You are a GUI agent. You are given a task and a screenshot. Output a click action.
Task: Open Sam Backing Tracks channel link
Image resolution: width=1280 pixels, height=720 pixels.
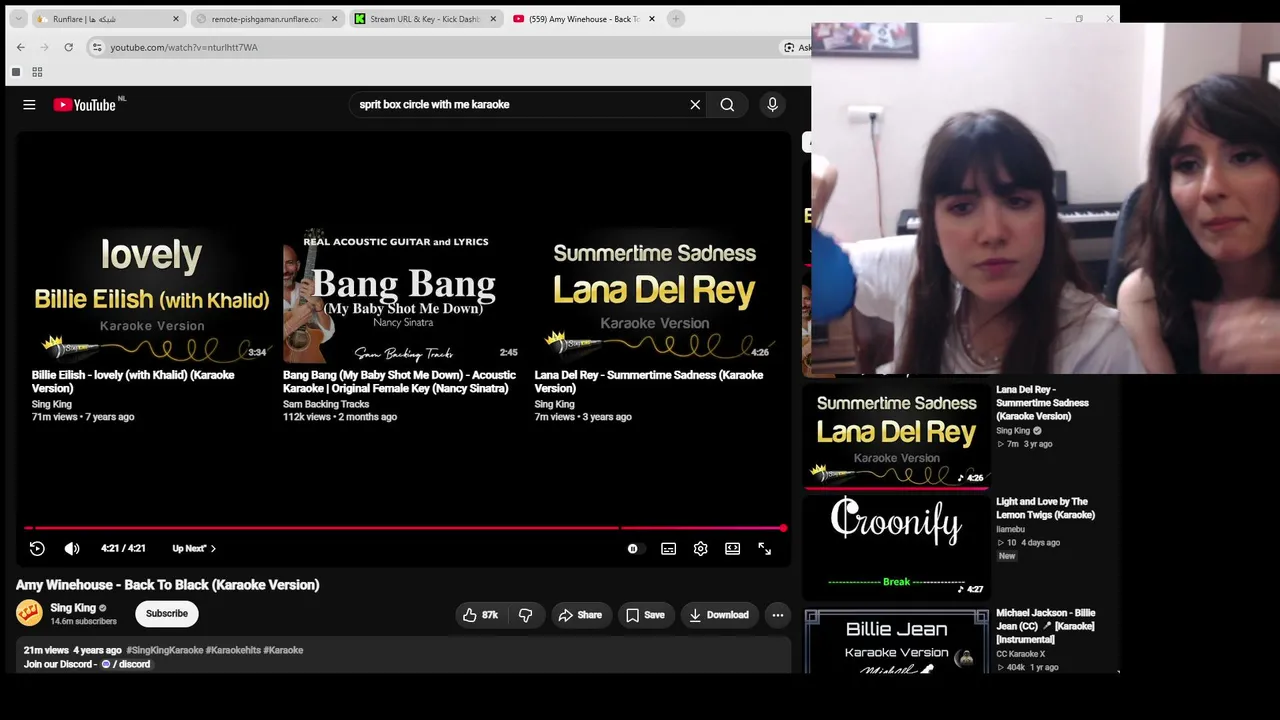click(x=326, y=404)
